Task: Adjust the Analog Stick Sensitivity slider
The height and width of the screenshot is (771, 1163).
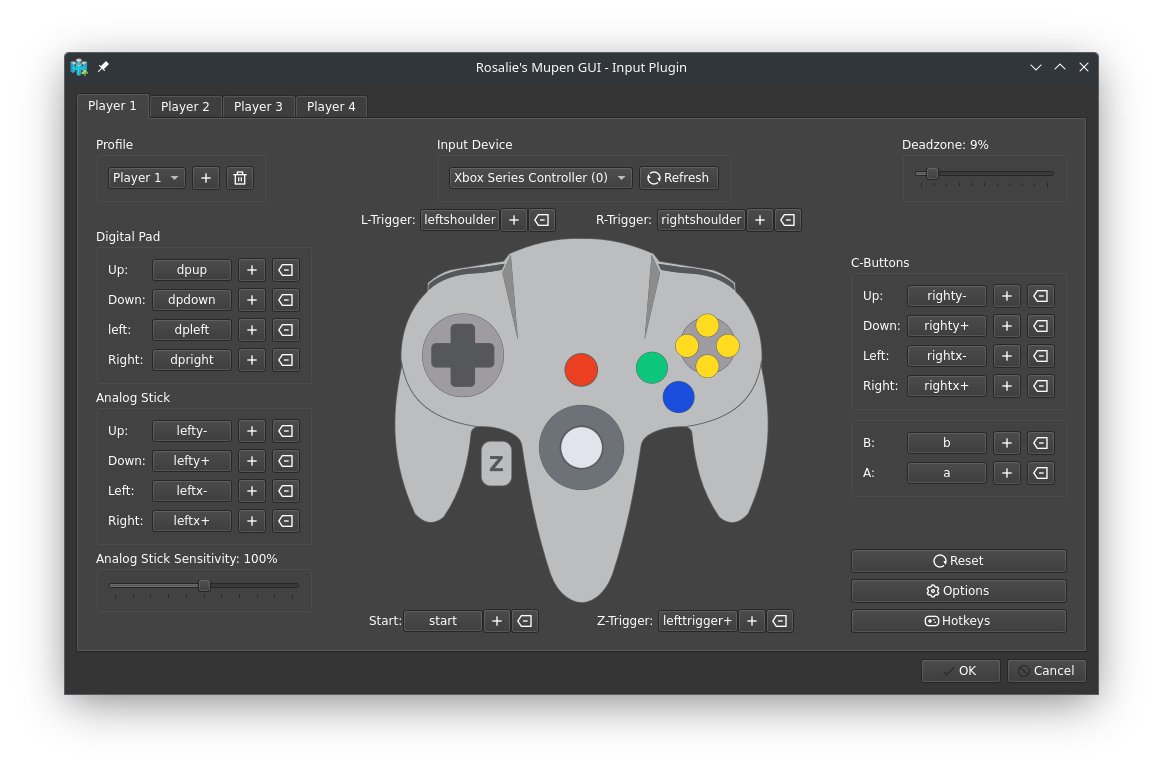Action: (204, 586)
